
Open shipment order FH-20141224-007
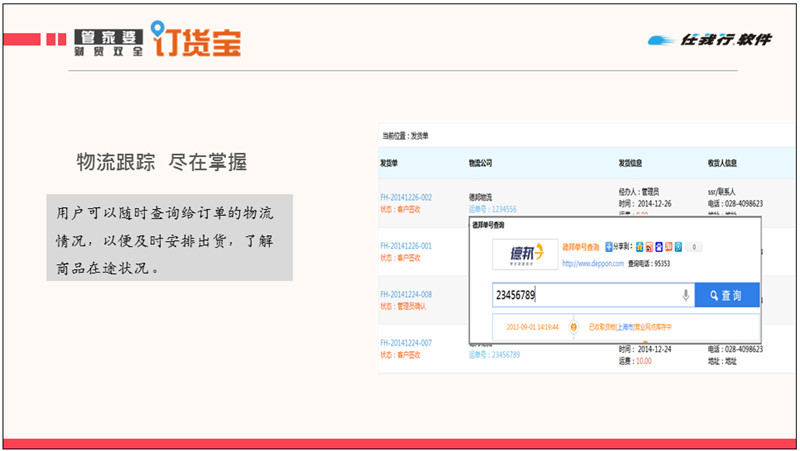coord(406,343)
